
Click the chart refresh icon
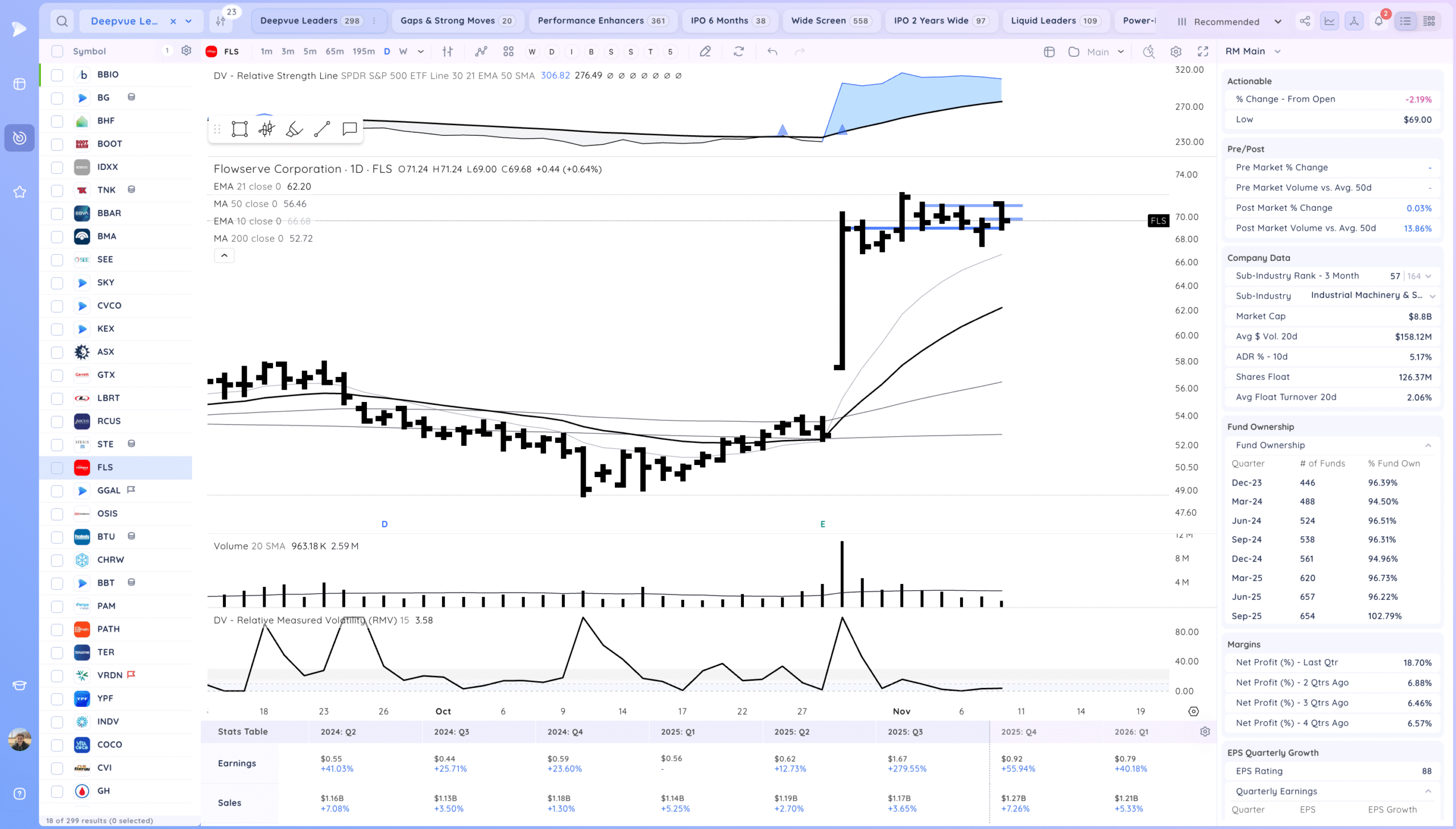click(x=739, y=51)
